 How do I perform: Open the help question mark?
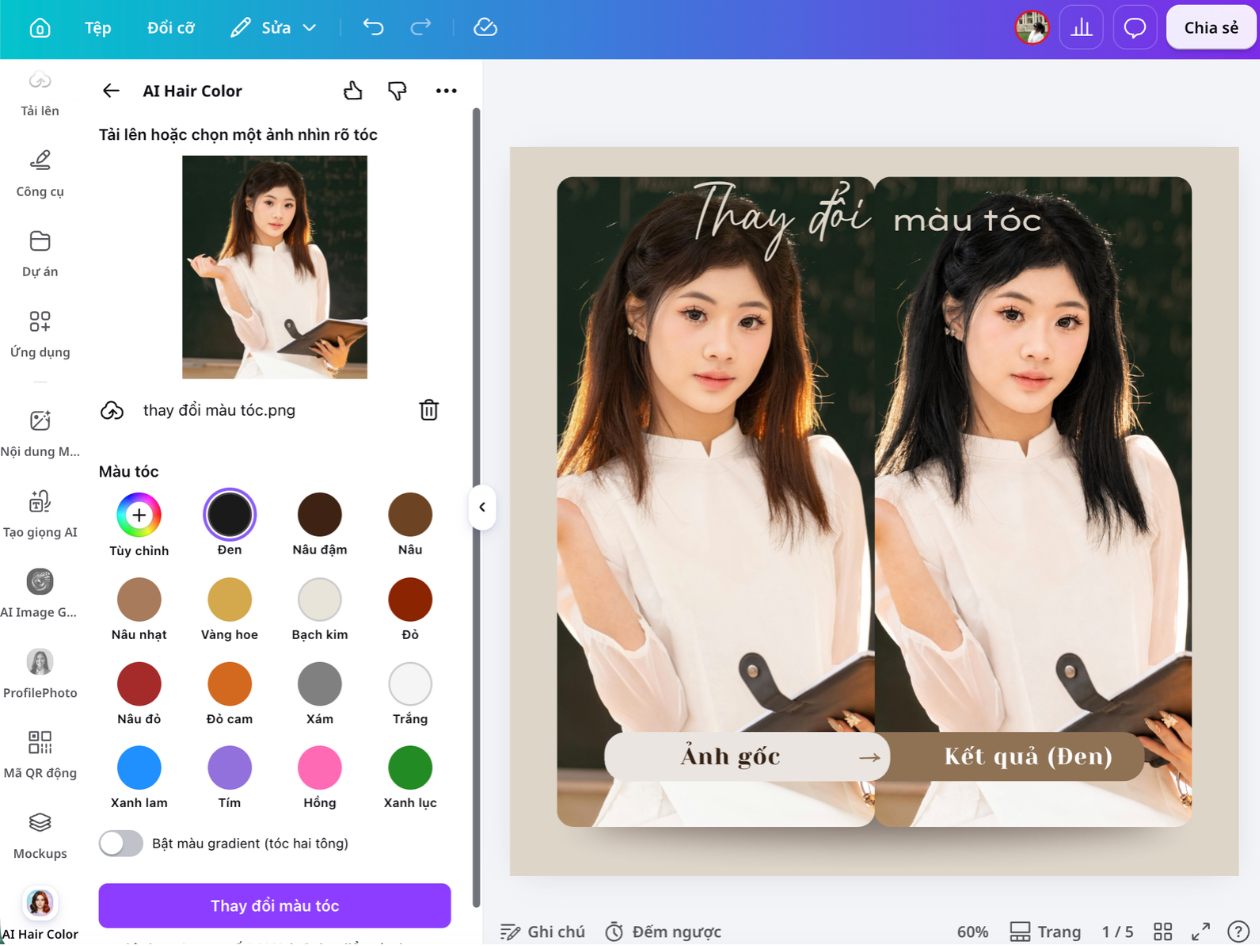point(1238,931)
